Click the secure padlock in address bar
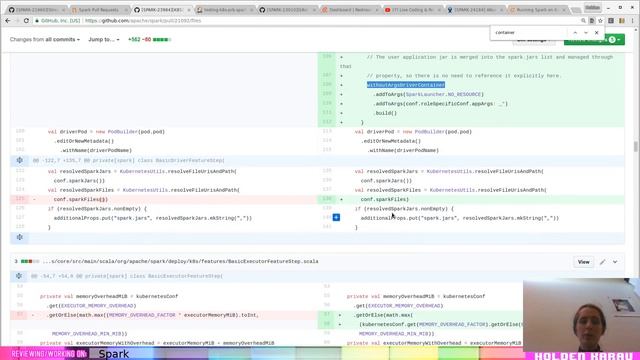This screenshot has width=640, height=360. pyautogui.click(x=37, y=20)
